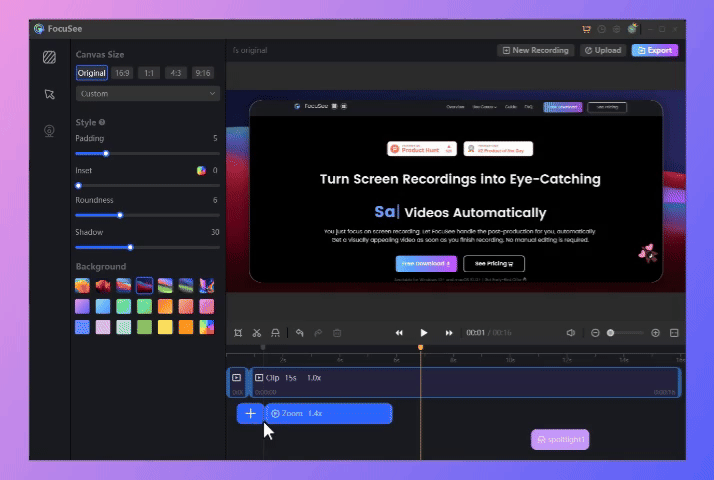The height and width of the screenshot is (480, 714).
Task: Click New Recording button
Action: (536, 50)
